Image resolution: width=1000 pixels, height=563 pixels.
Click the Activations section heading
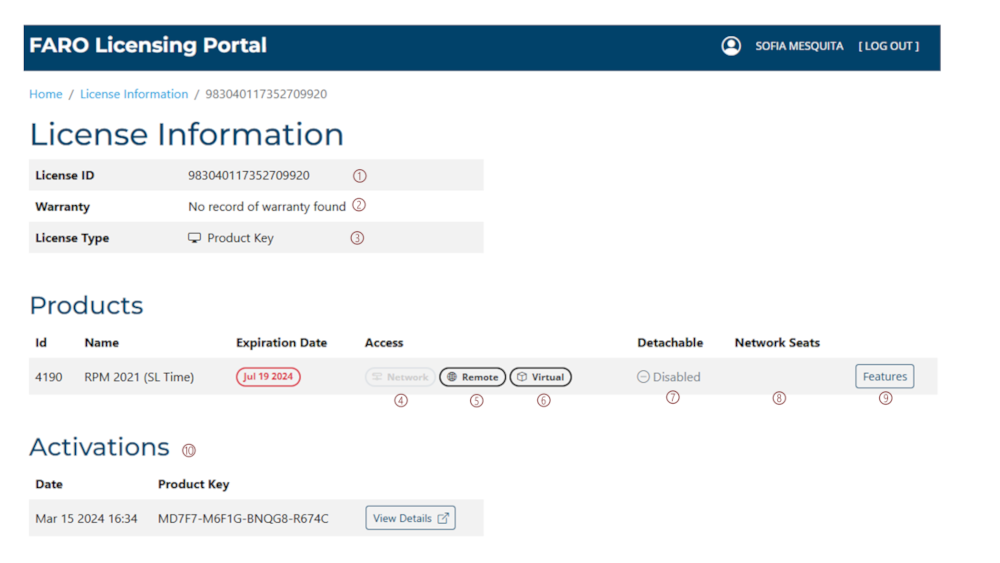(x=99, y=447)
